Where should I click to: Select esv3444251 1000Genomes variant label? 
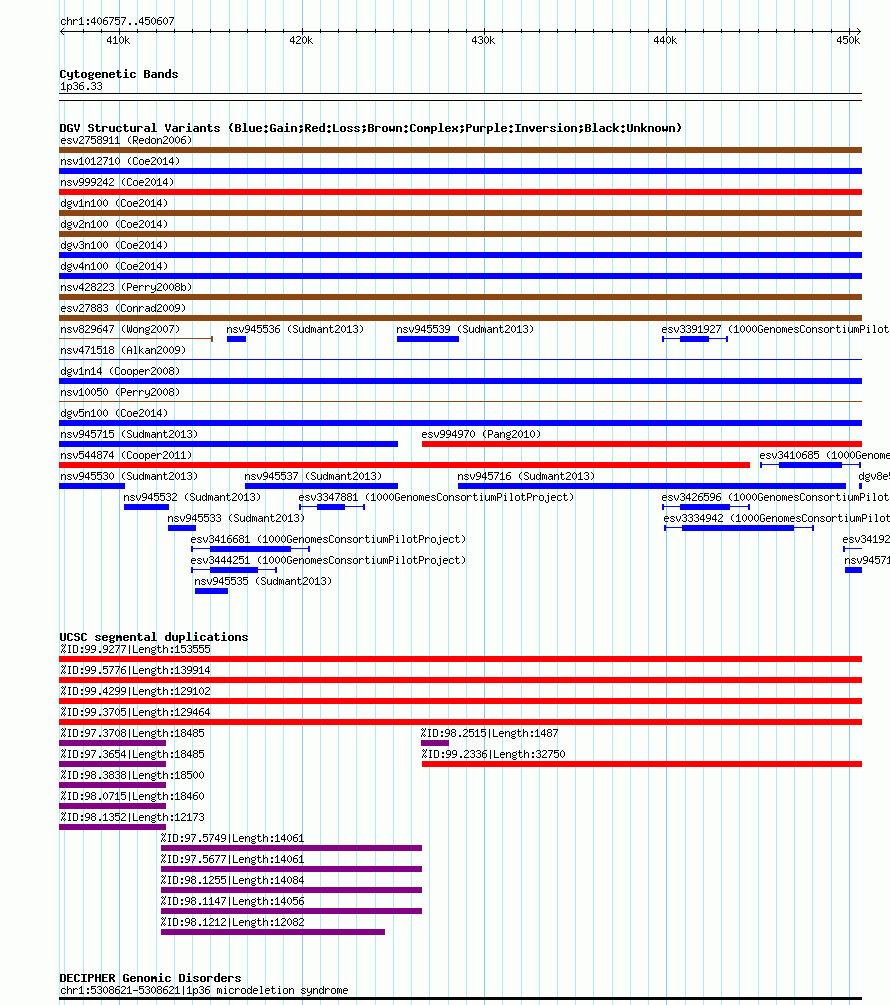328,561
